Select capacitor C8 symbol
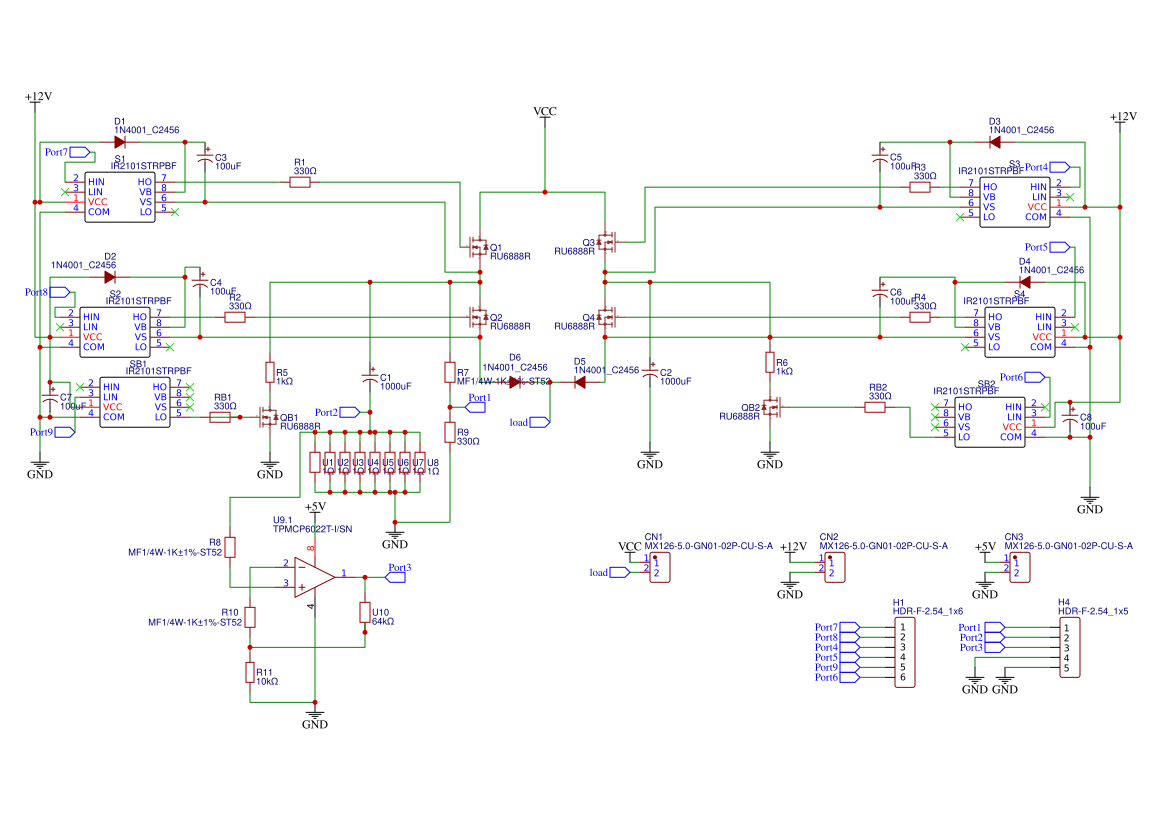The width and height of the screenshot is (1169, 828). coord(1070,417)
